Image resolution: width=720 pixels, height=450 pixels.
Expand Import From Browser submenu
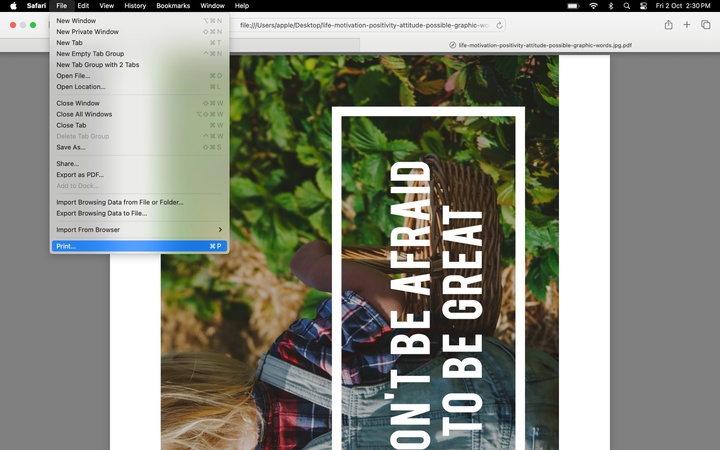139,230
